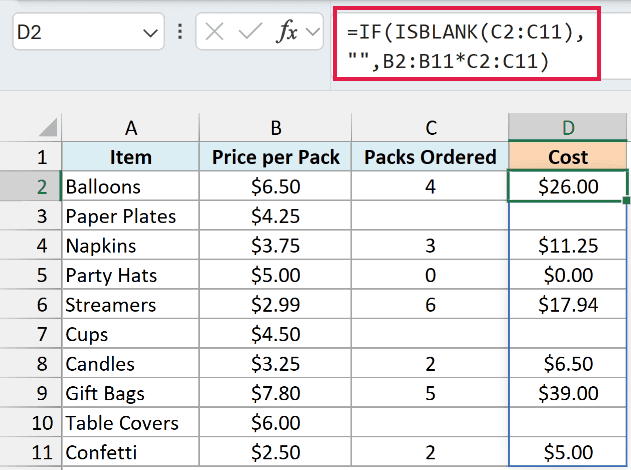Viewport: 631px width, 470px height.
Task: Click the formula bar resize dots handle
Action: click(x=180, y=32)
